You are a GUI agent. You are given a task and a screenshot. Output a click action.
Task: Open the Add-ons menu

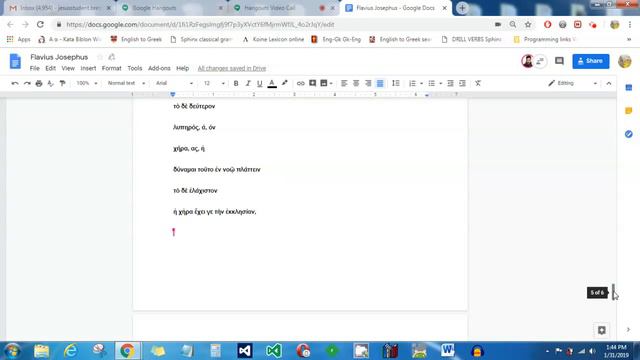159,68
